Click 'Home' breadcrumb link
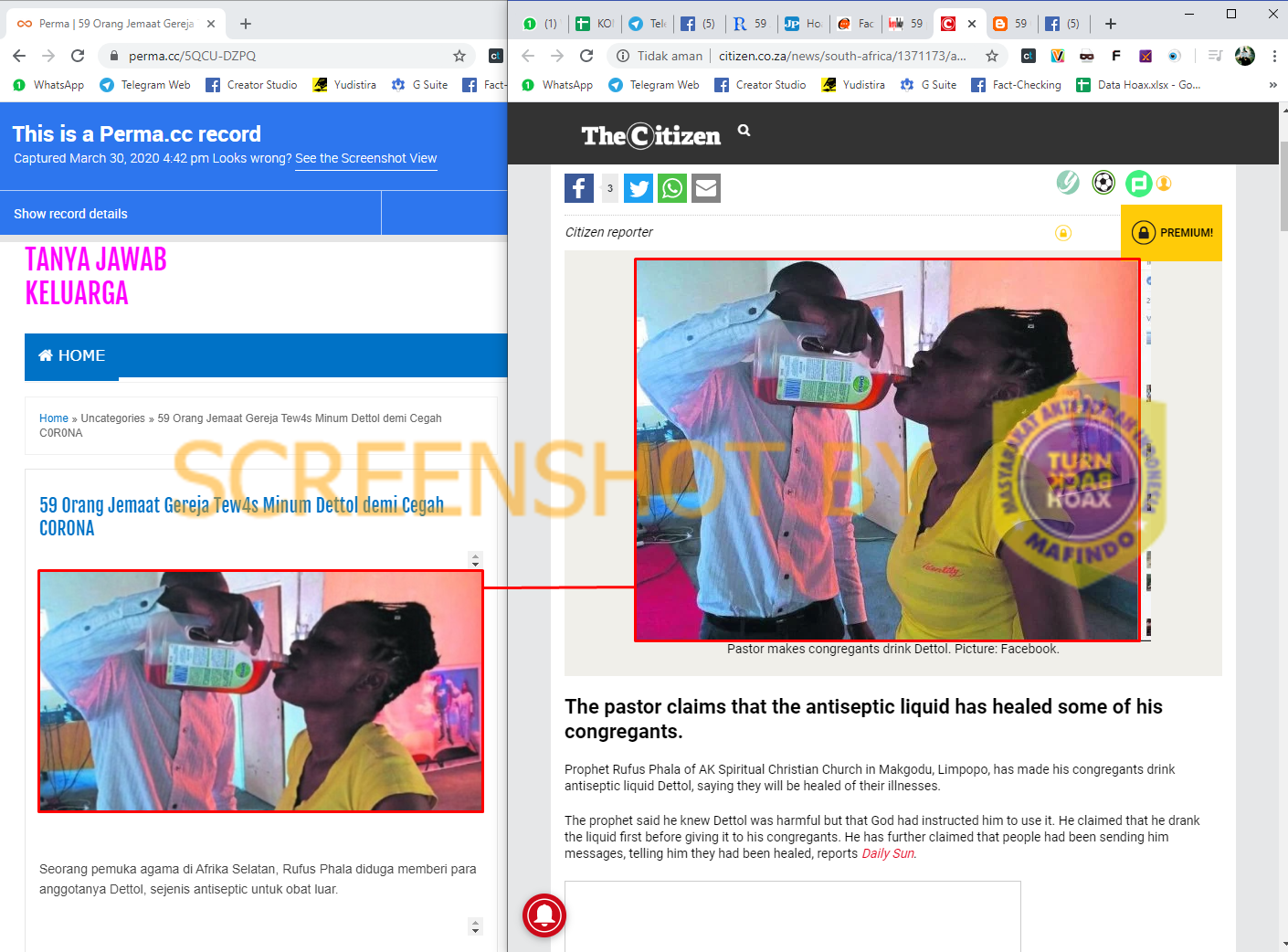 tap(54, 418)
